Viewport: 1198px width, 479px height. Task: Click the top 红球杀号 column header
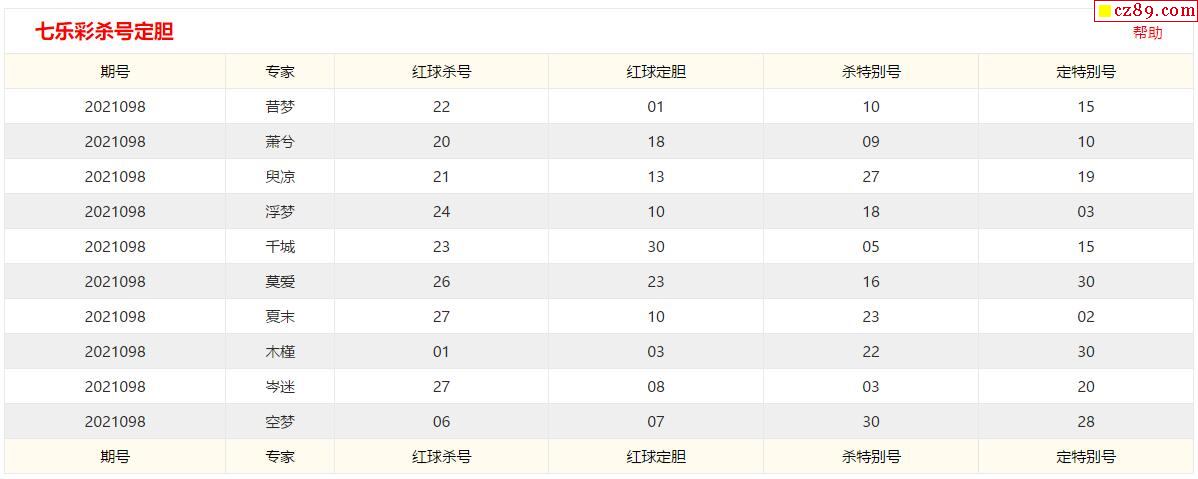(441, 72)
